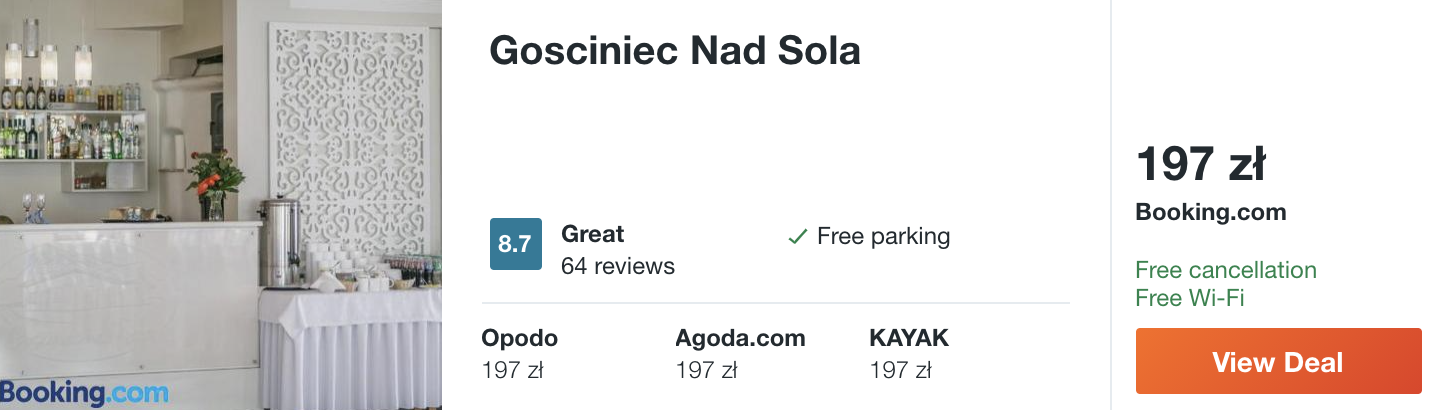Click the Booking.com provider name under price
The width and height of the screenshot is (1436, 410).
pos(1211,212)
